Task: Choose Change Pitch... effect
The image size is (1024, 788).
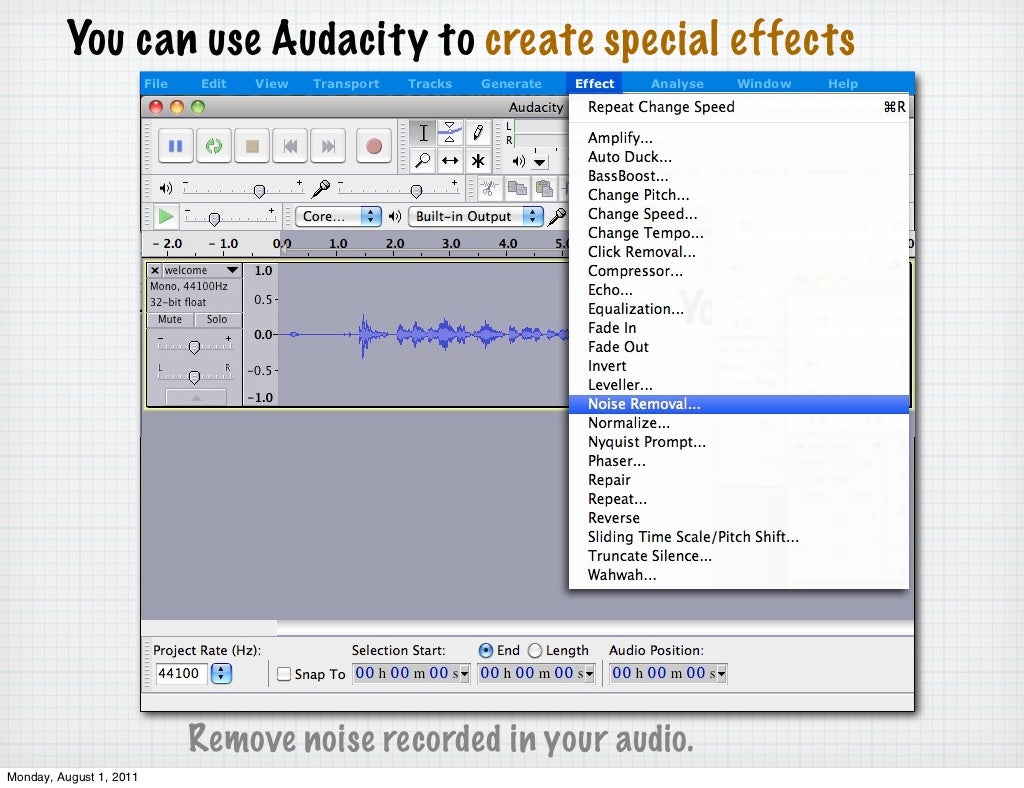Action: pyautogui.click(x=739, y=195)
